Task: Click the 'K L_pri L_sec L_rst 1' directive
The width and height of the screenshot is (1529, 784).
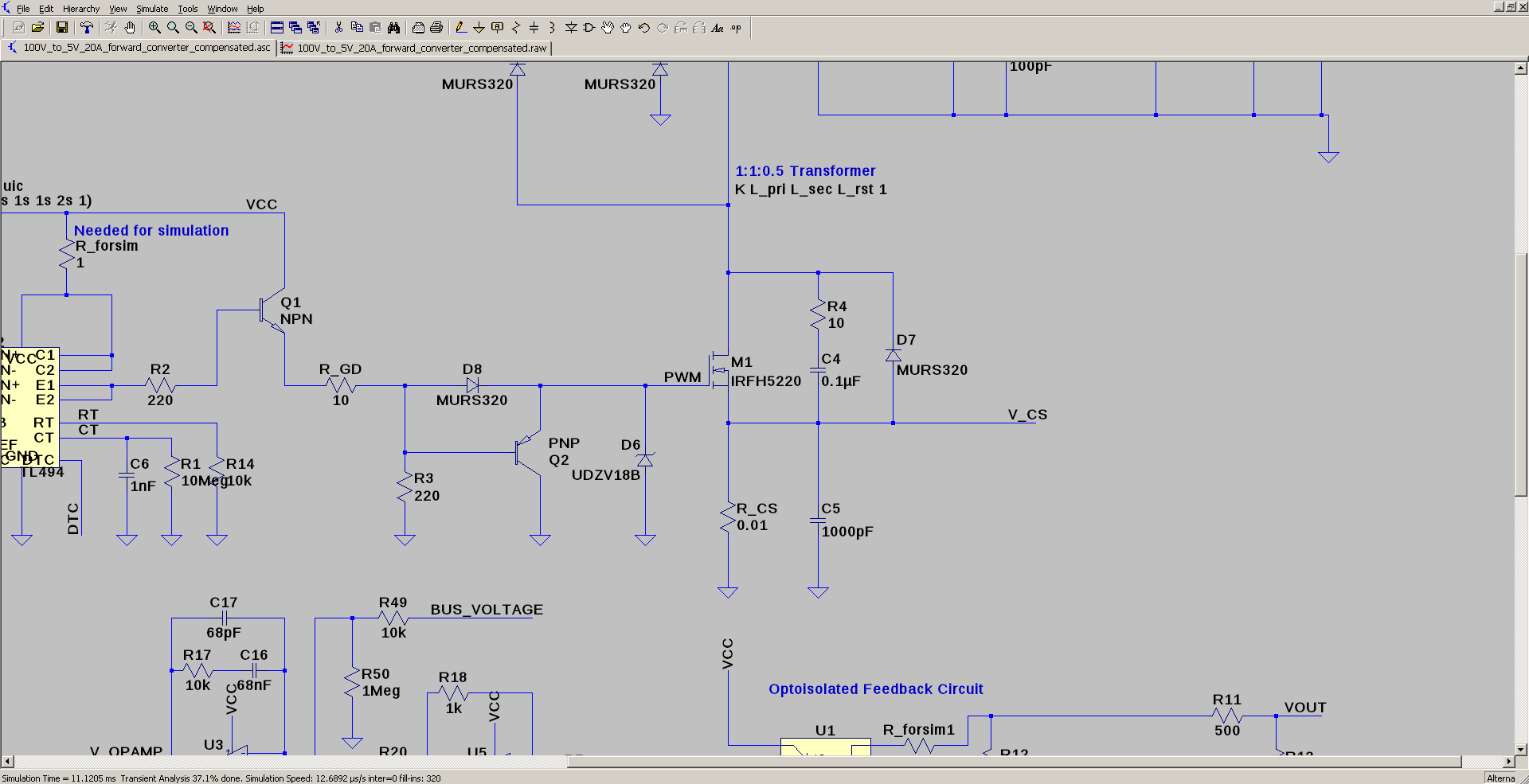Action: pos(811,189)
